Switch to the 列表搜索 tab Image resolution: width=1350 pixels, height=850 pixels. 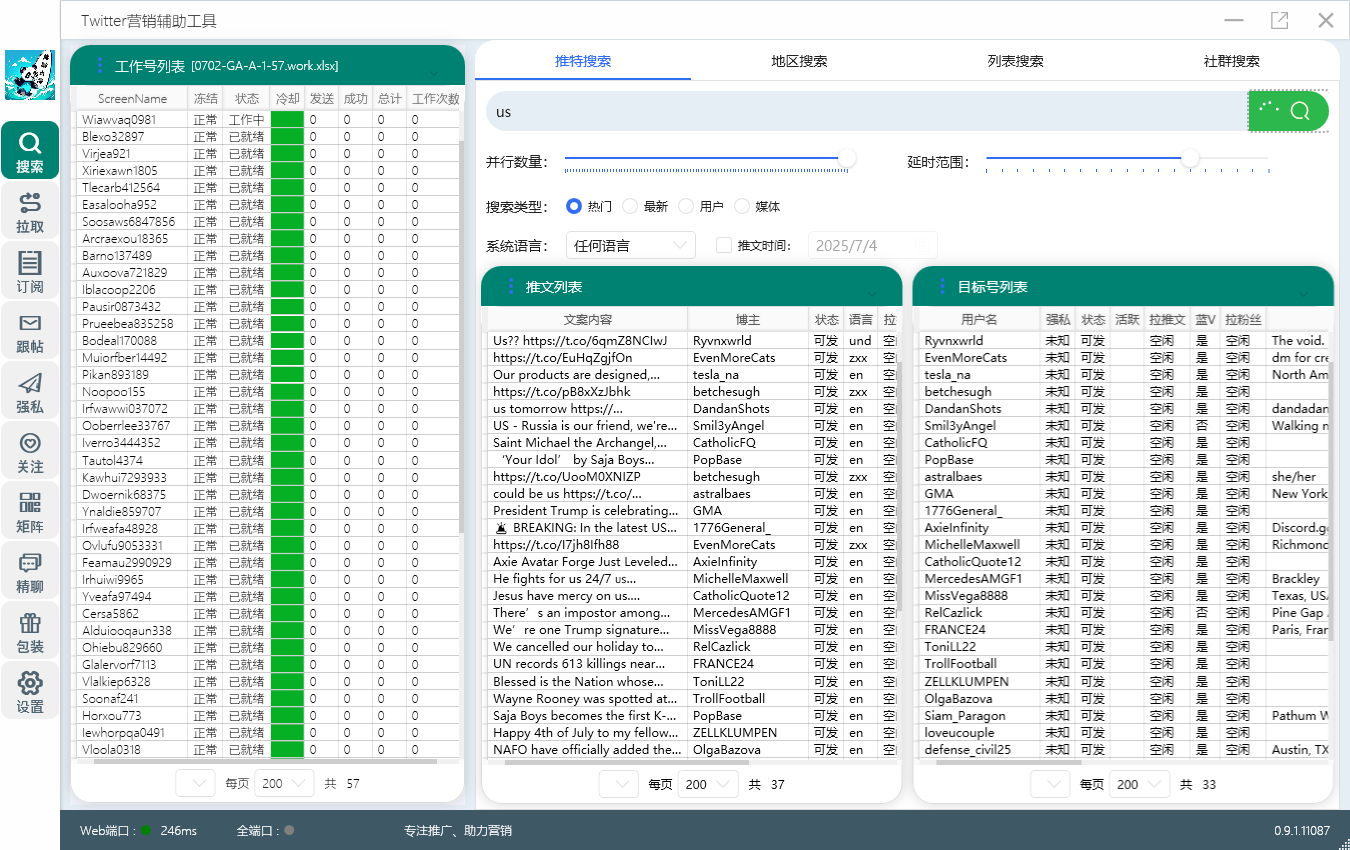click(1015, 61)
